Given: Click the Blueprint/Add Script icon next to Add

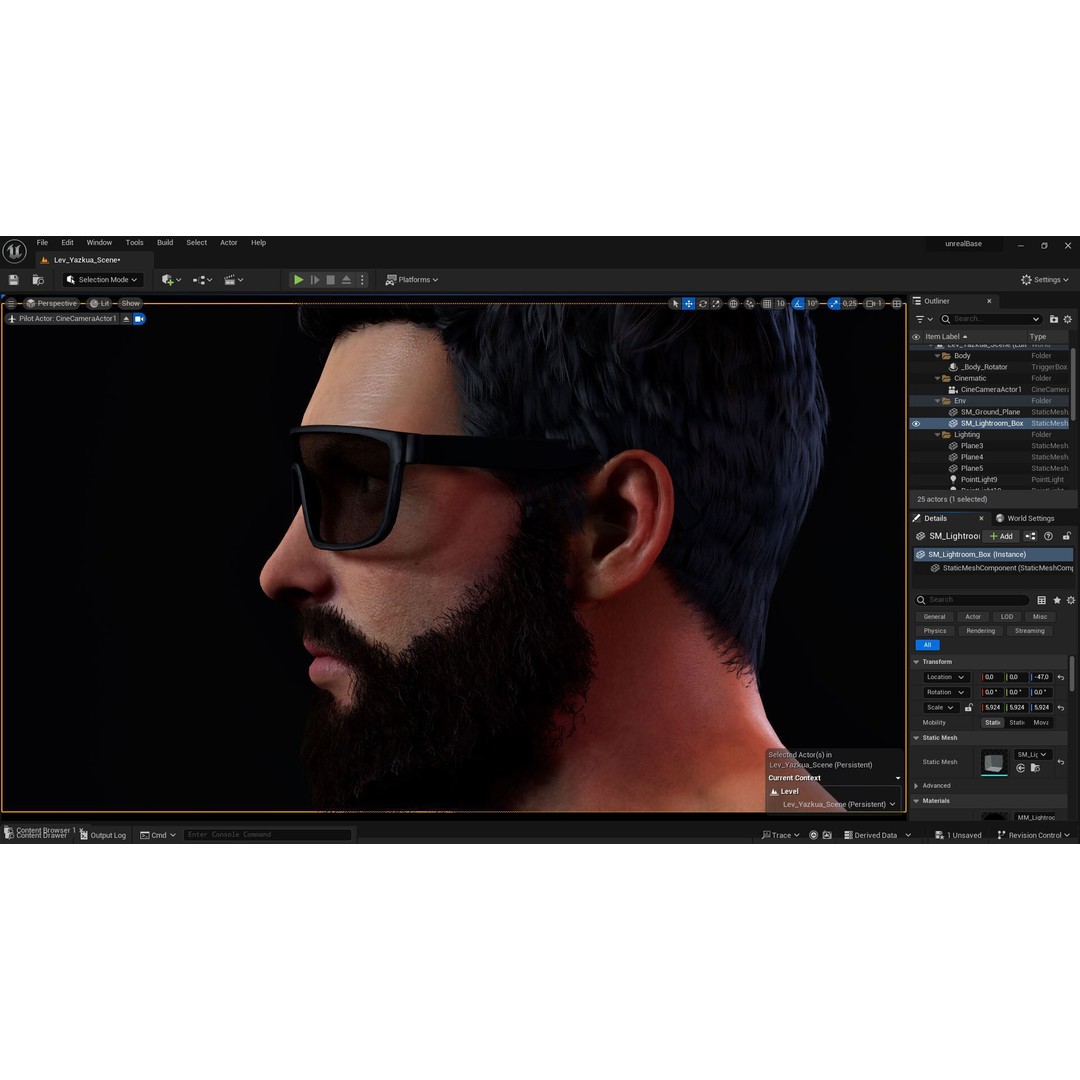Looking at the screenshot, I should 1030,537.
